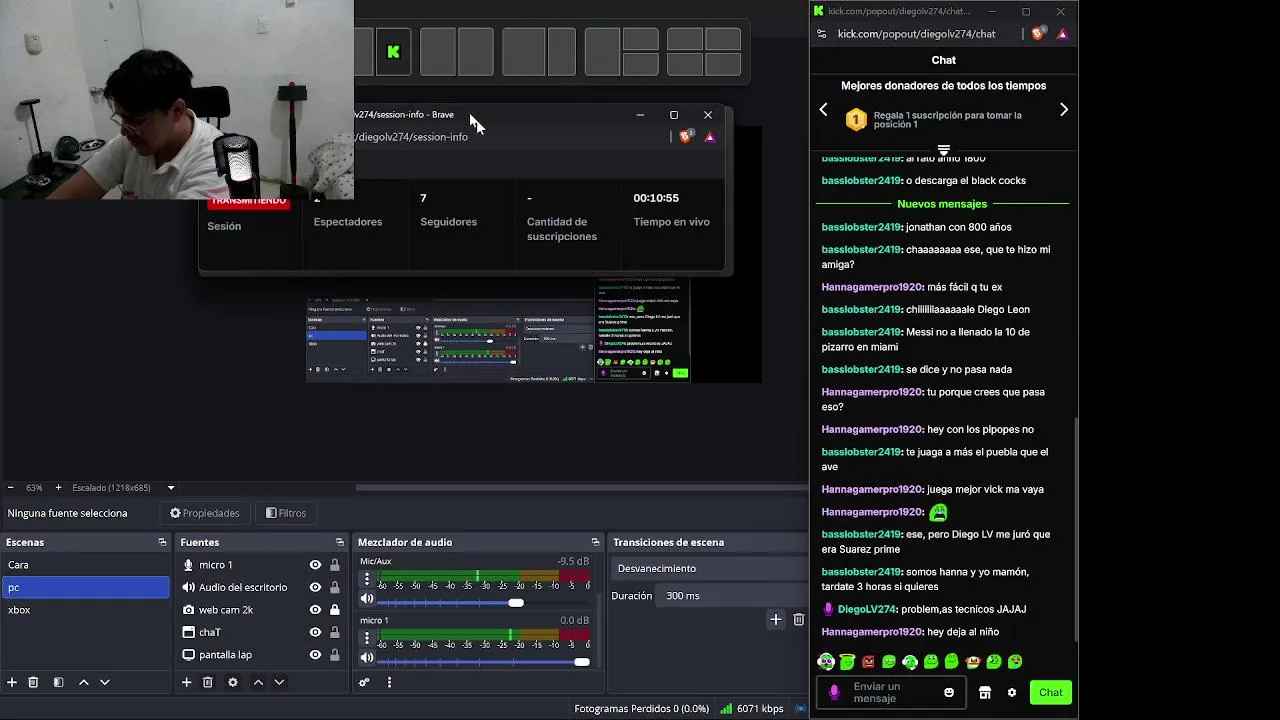Viewport: 1280px width, 720px height.
Task: Click the Propiedades button
Action: click(204, 513)
